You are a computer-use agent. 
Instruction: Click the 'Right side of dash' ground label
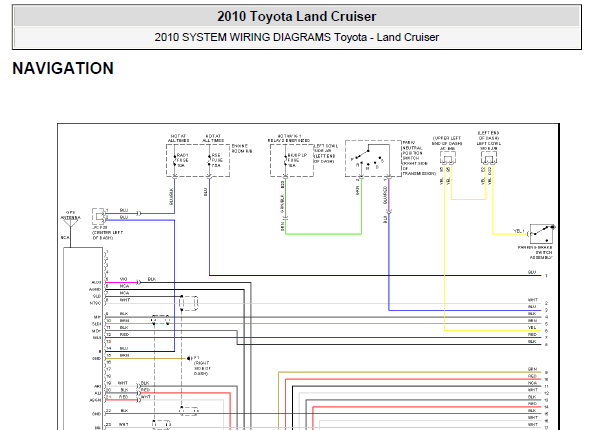pos(203,368)
